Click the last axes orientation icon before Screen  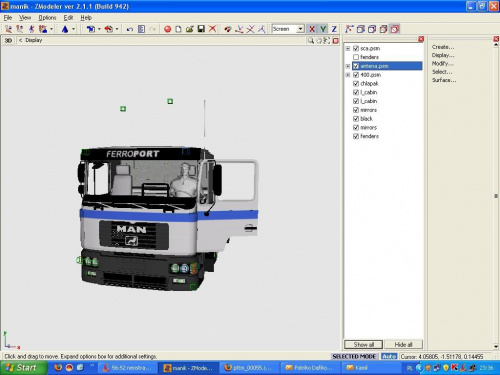[x=262, y=29]
